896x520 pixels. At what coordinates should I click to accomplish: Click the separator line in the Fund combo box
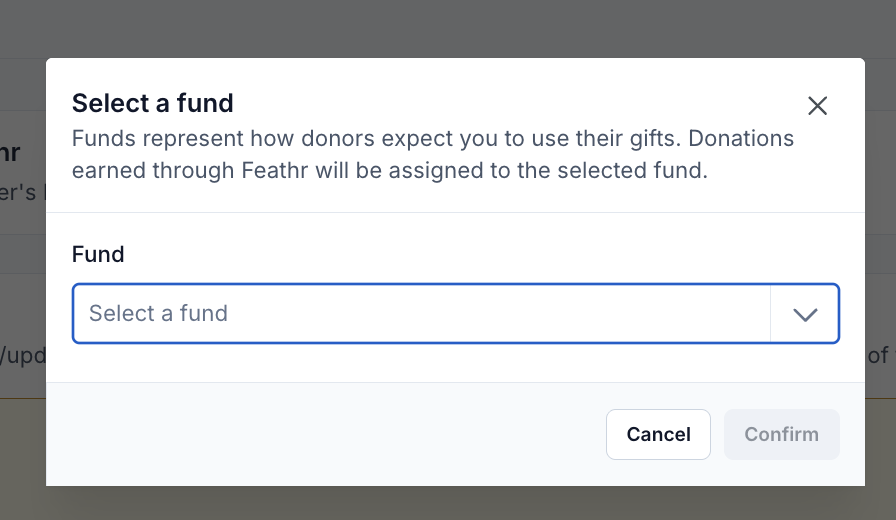click(x=771, y=314)
